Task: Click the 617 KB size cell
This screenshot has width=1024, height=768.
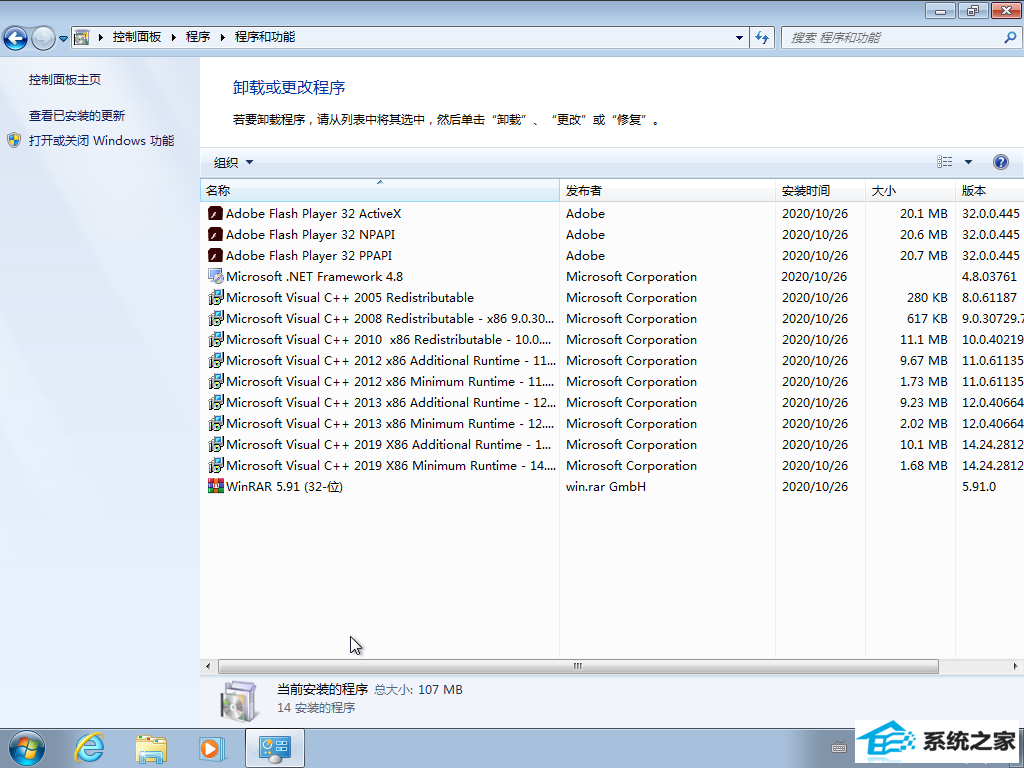Action: tap(927, 319)
